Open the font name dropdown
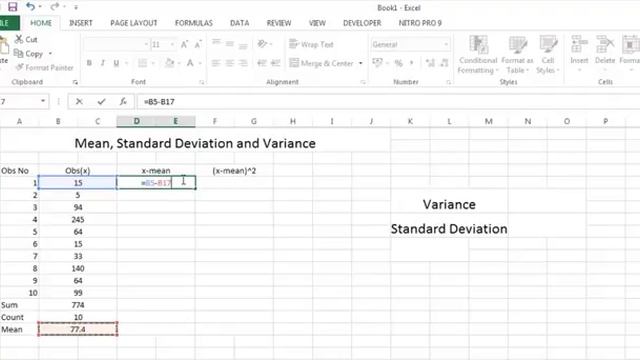640x360 pixels. [146, 44]
